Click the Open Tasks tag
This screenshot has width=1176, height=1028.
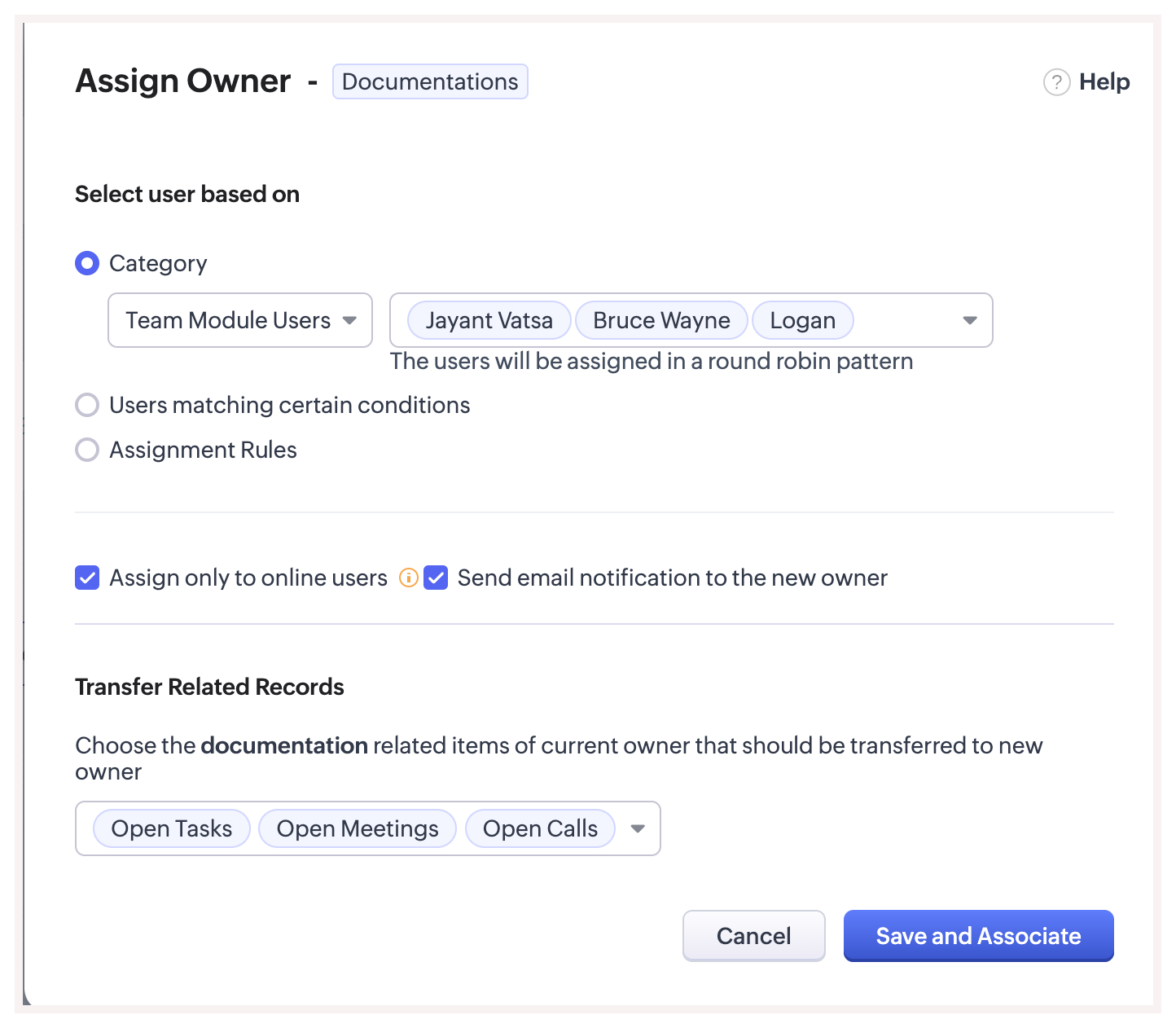(171, 829)
